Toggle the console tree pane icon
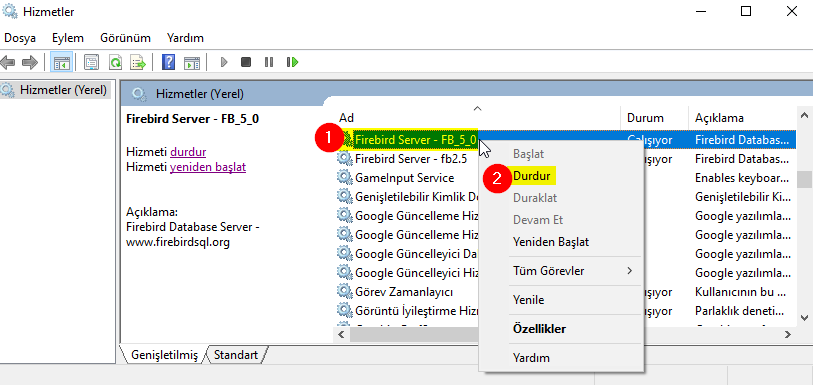The width and height of the screenshot is (813, 385). coord(62,63)
